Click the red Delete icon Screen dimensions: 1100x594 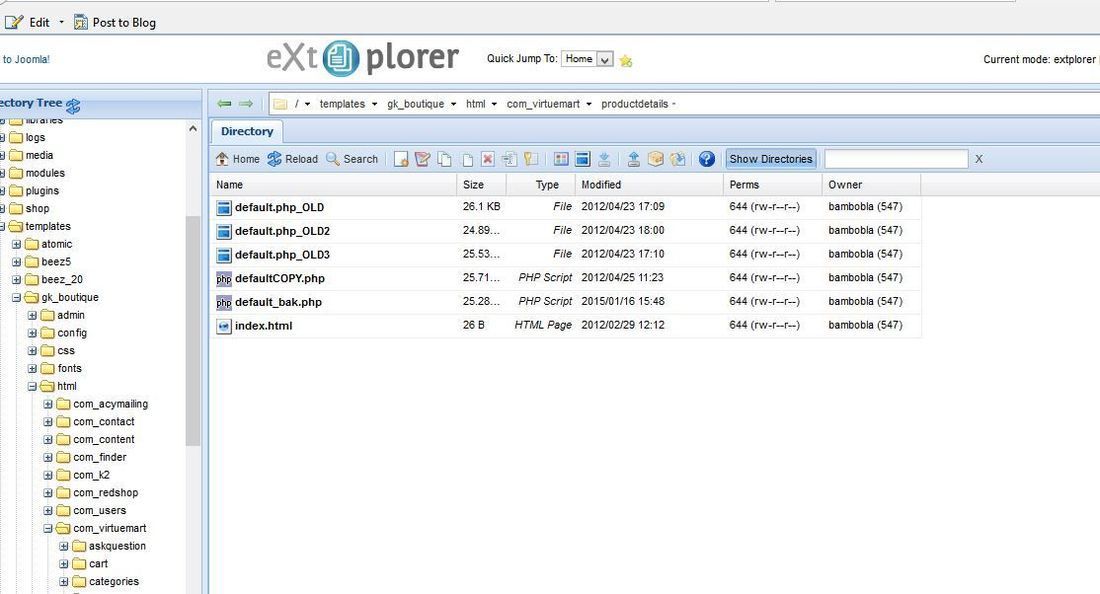coord(488,159)
